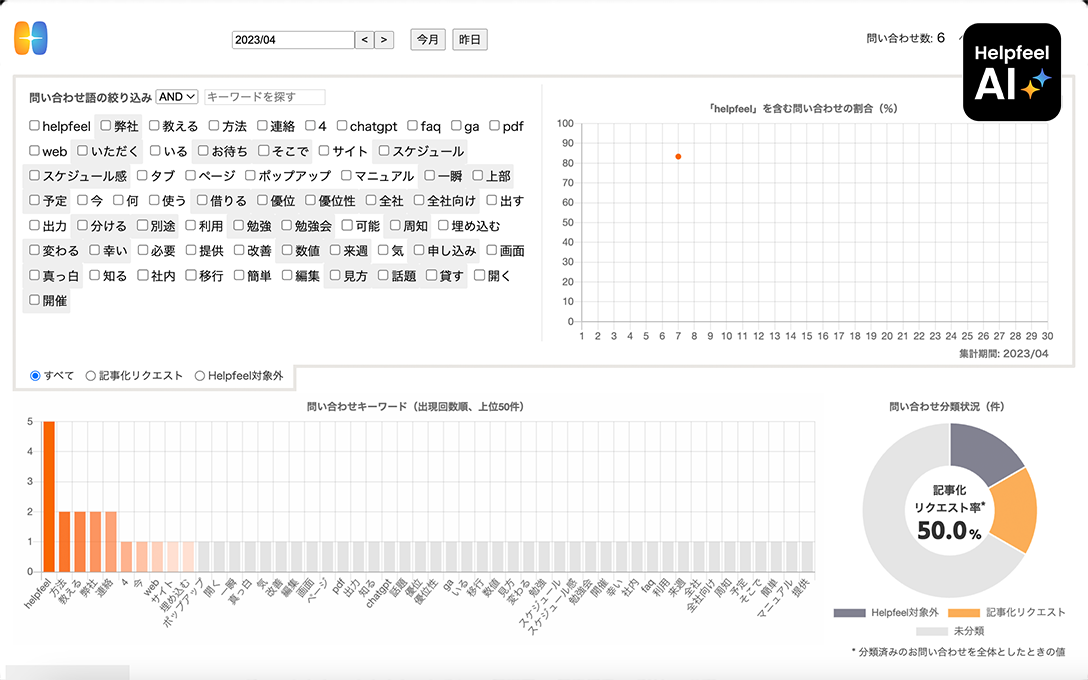
Task: Open the Helpfeel AI badge
Action: (x=1012, y=72)
